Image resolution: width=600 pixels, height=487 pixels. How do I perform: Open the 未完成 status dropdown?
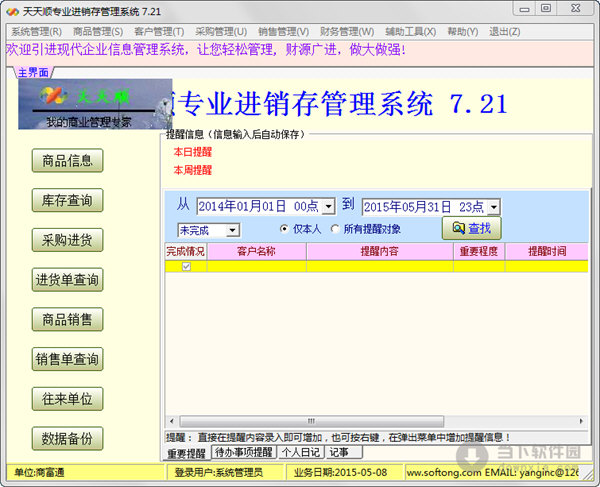point(232,230)
